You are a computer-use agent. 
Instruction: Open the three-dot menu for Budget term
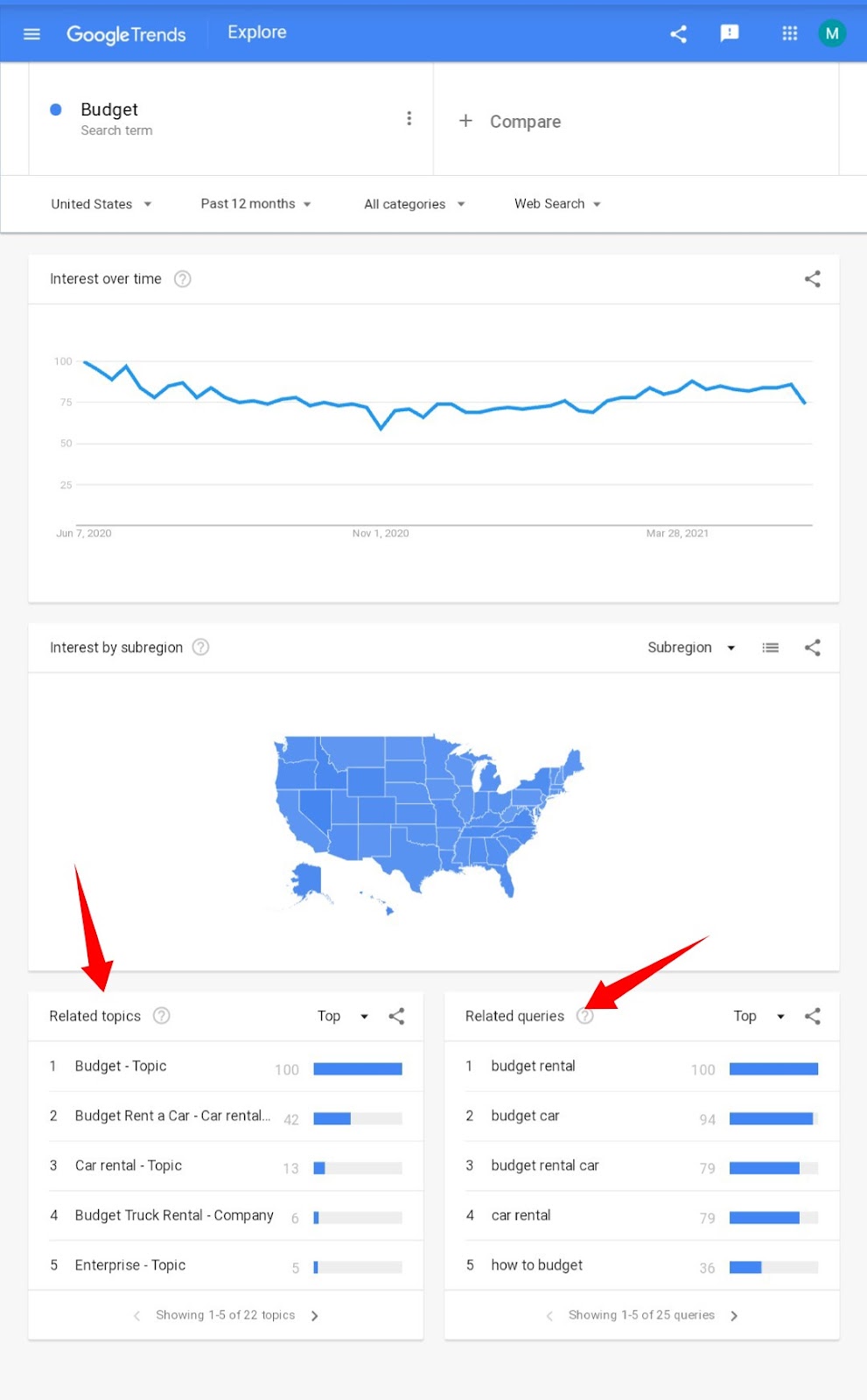409,119
